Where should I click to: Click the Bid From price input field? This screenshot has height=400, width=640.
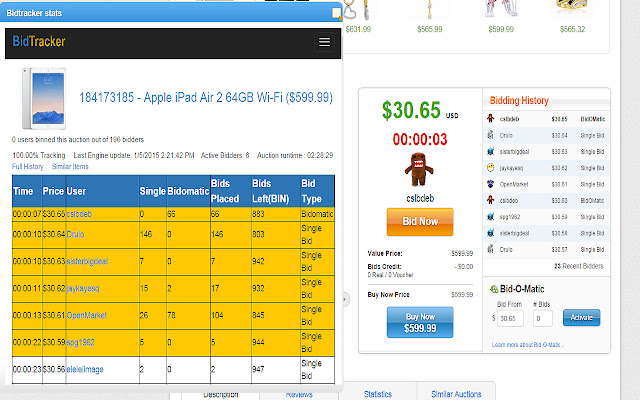[x=510, y=318]
